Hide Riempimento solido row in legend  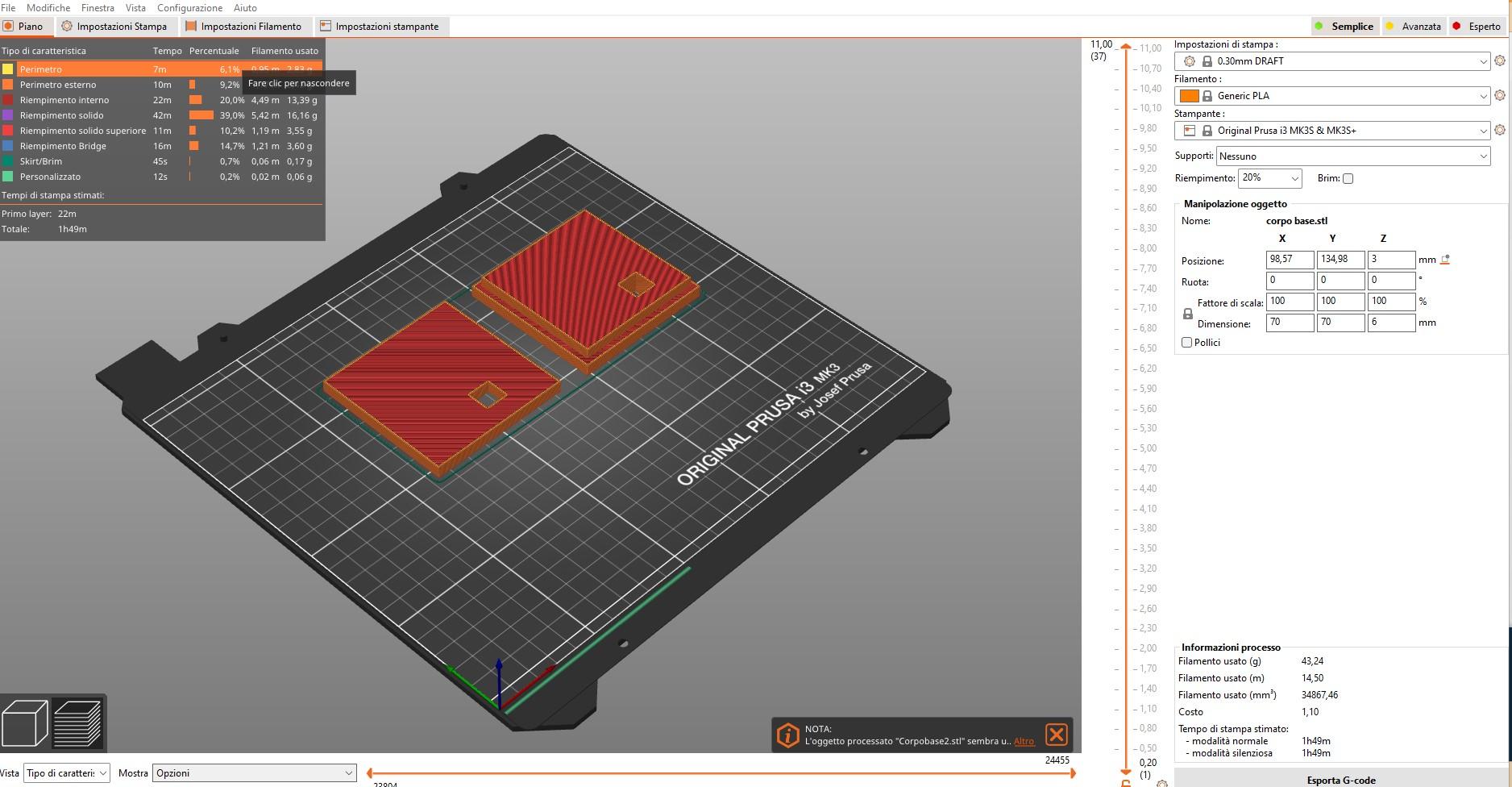coord(161,115)
